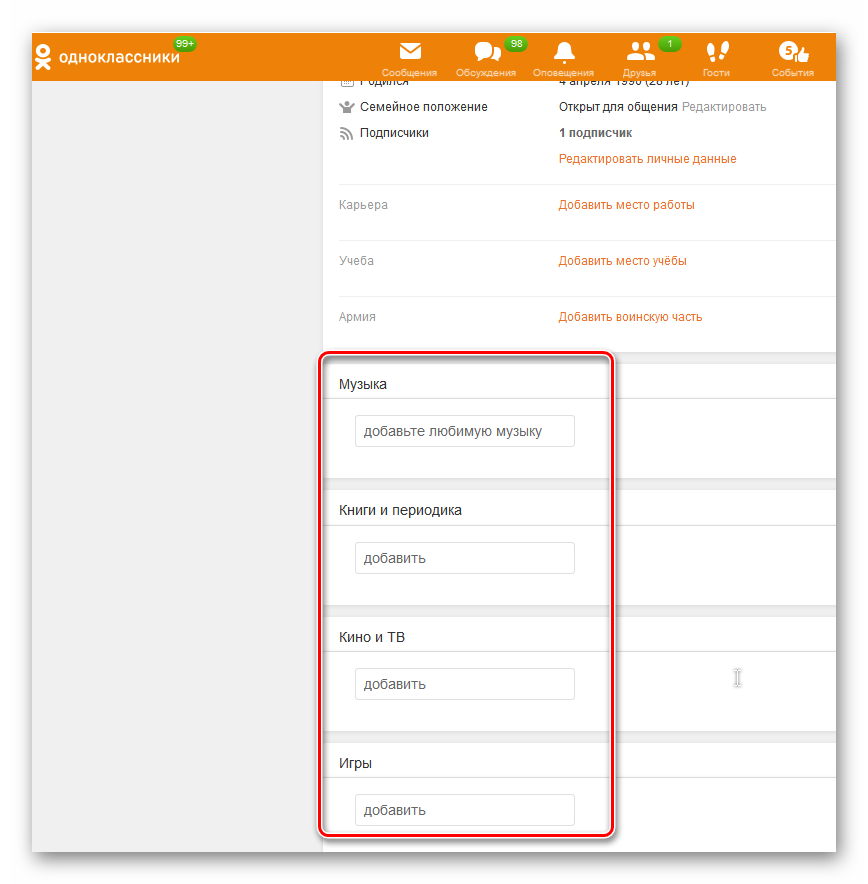The width and height of the screenshot is (868, 884).
Task: Click the Семейное положение crown icon
Action: 347,107
